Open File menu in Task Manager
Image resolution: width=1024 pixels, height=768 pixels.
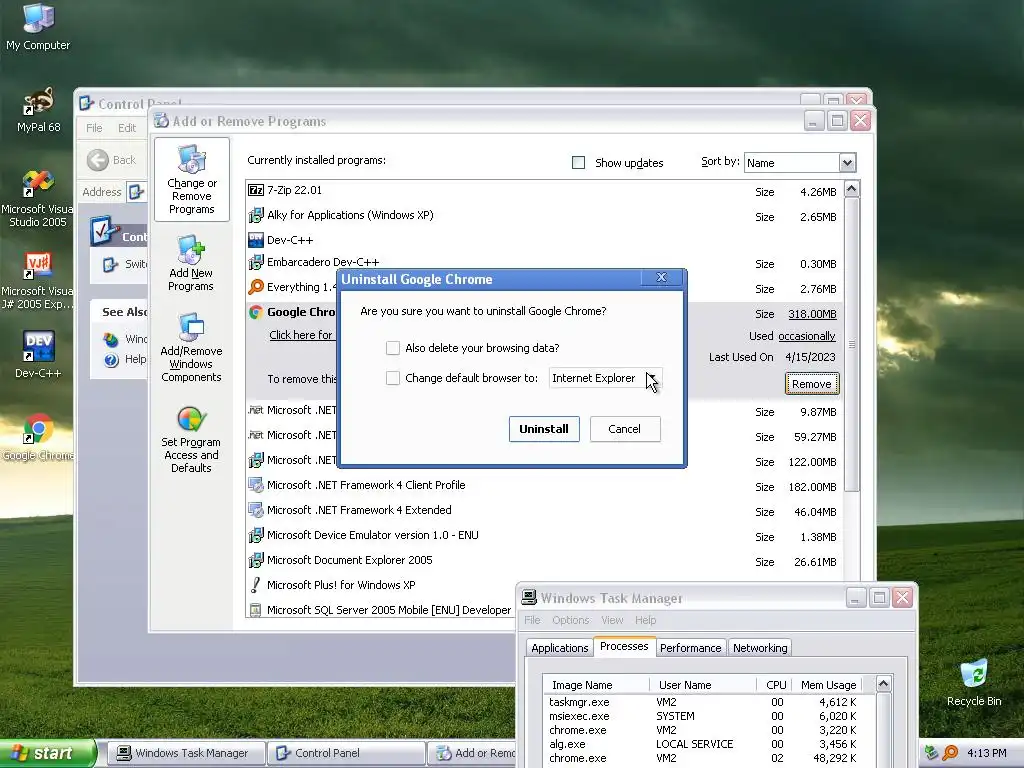(x=532, y=620)
